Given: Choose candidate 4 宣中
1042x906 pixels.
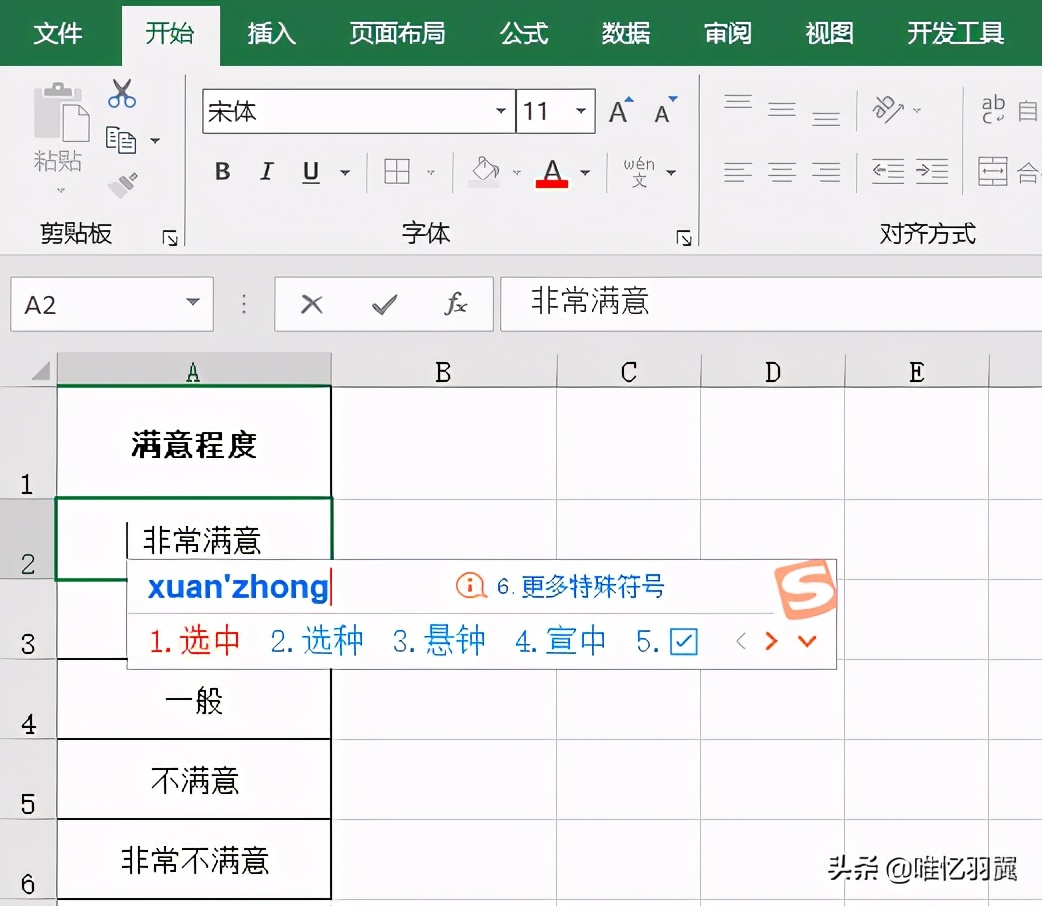Looking at the screenshot, I should click(560, 641).
